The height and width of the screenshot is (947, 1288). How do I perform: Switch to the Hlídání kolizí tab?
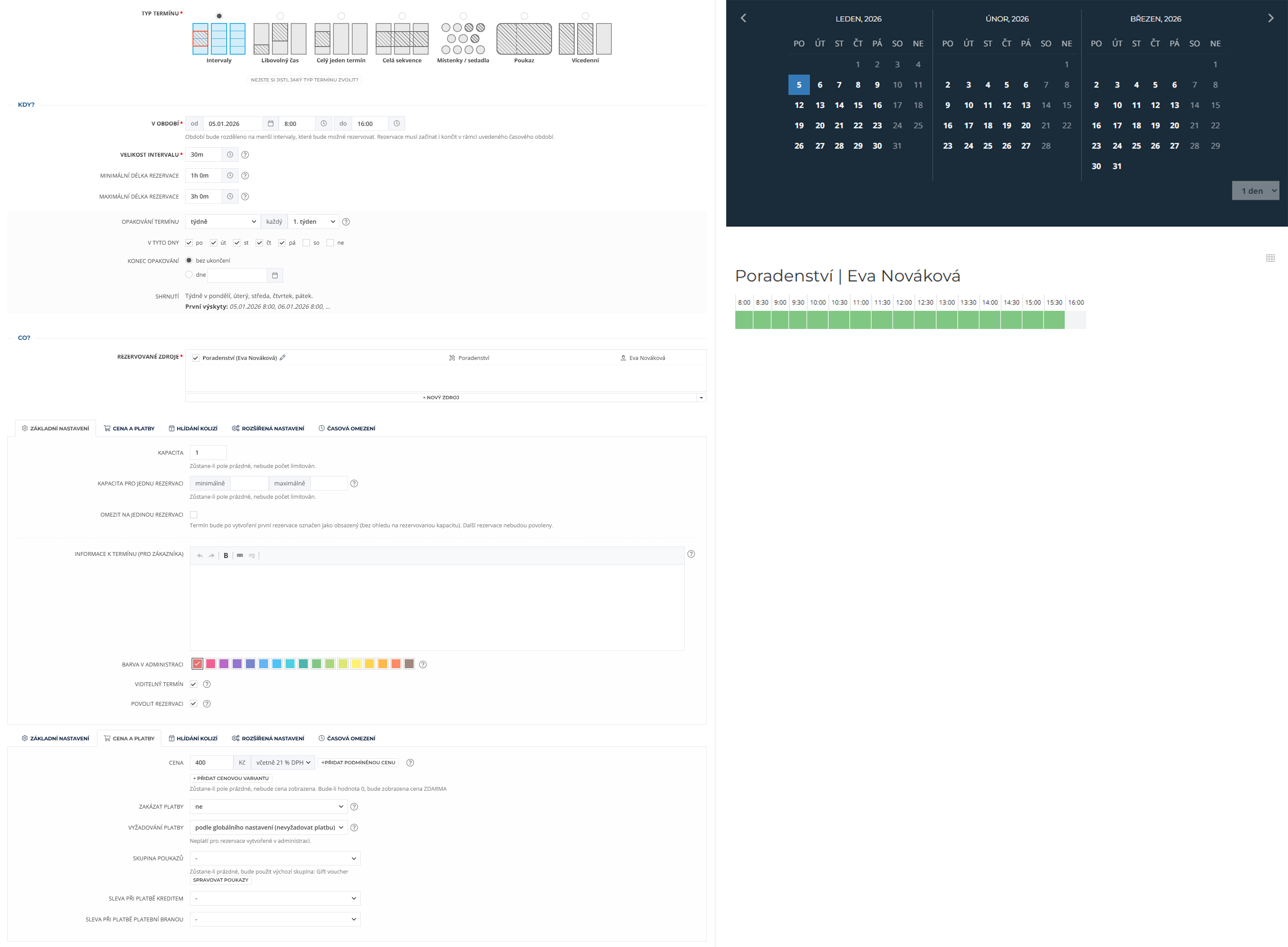pos(193,428)
